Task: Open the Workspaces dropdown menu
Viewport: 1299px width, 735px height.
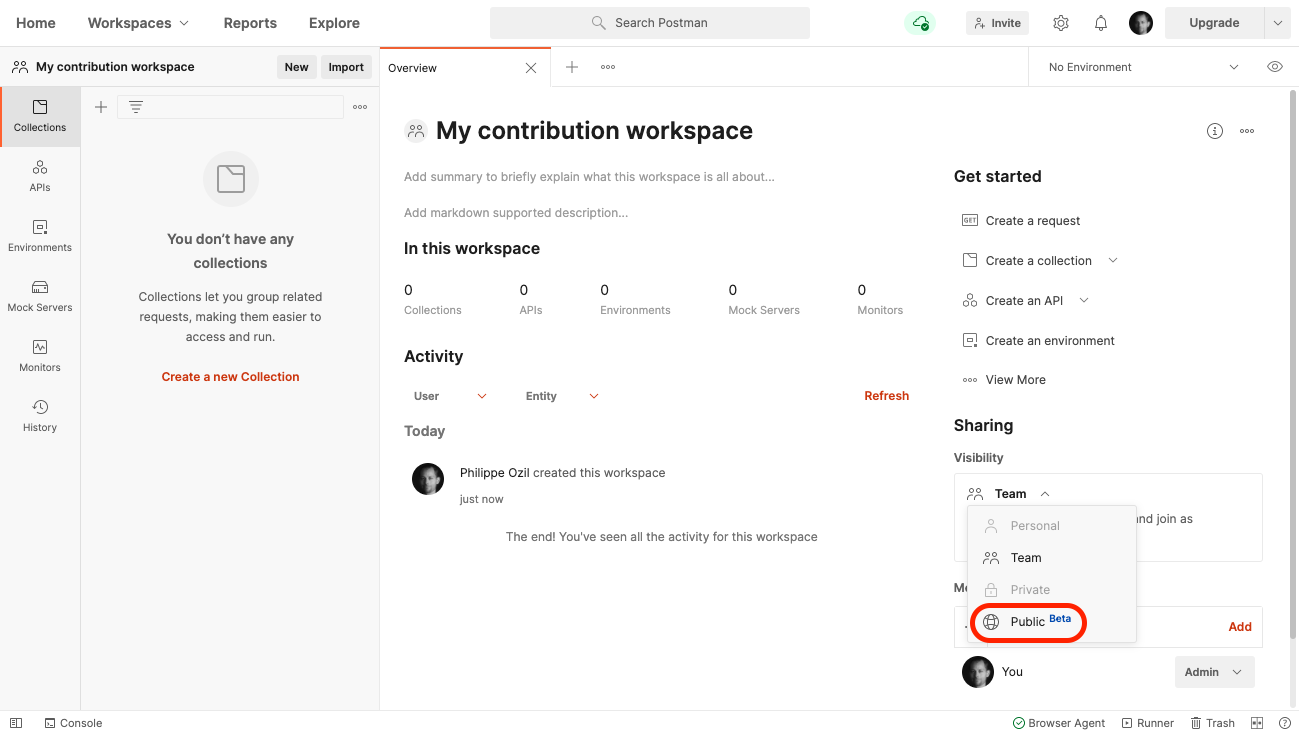Action: tap(138, 23)
